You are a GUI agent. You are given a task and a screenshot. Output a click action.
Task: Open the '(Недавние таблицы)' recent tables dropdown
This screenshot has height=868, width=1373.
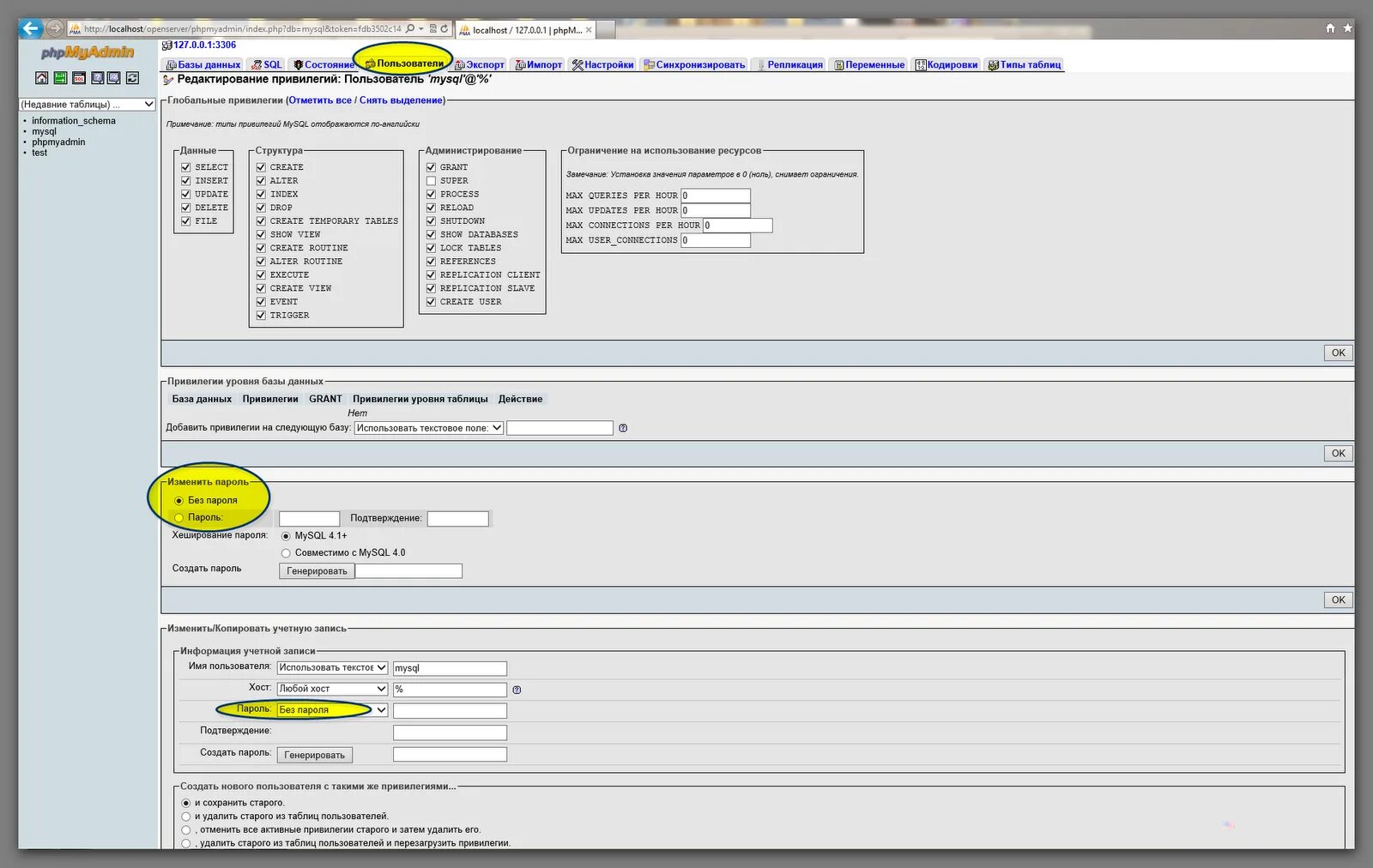[x=87, y=105]
